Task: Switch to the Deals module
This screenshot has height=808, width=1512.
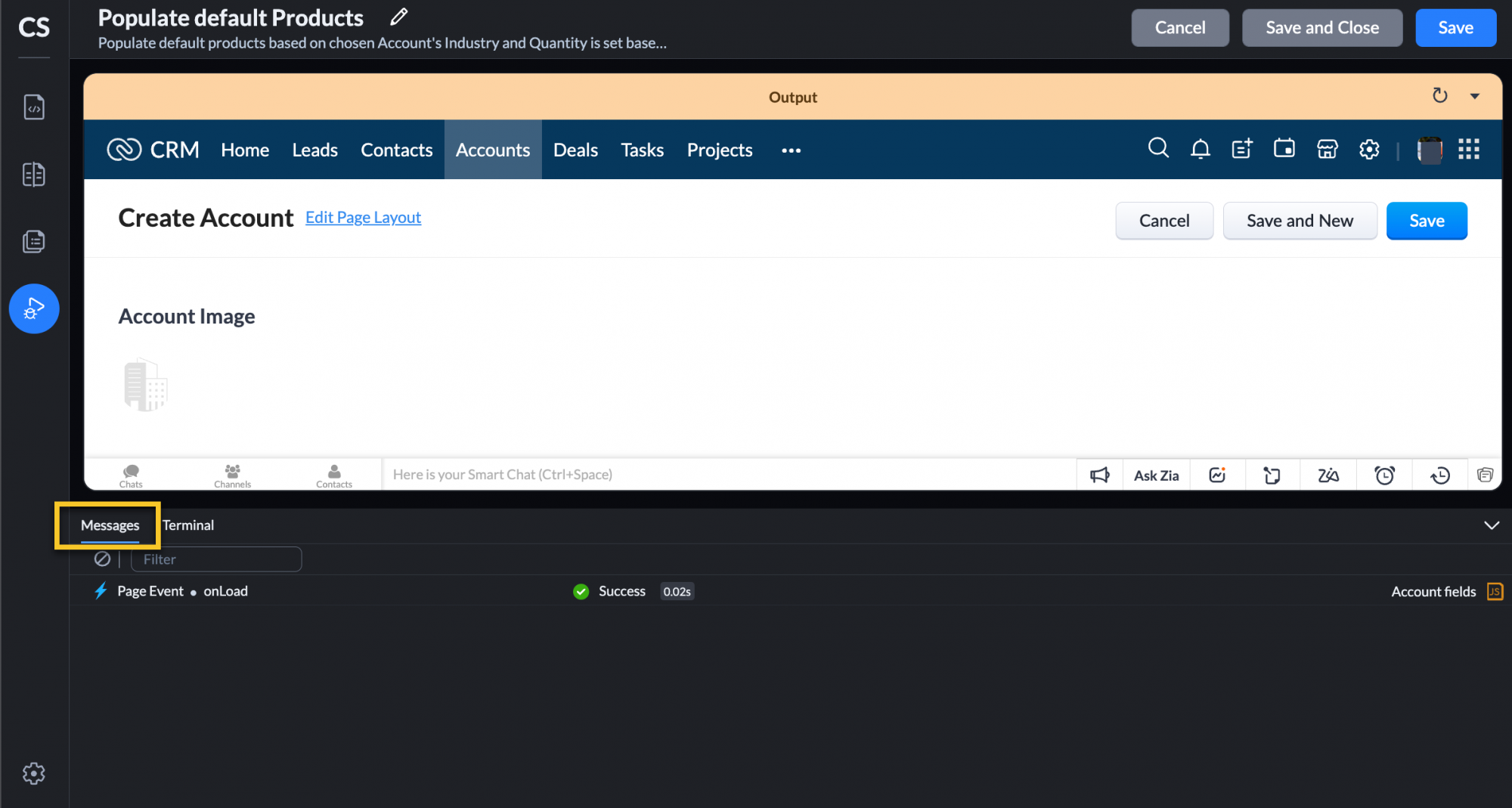Action: tap(575, 150)
